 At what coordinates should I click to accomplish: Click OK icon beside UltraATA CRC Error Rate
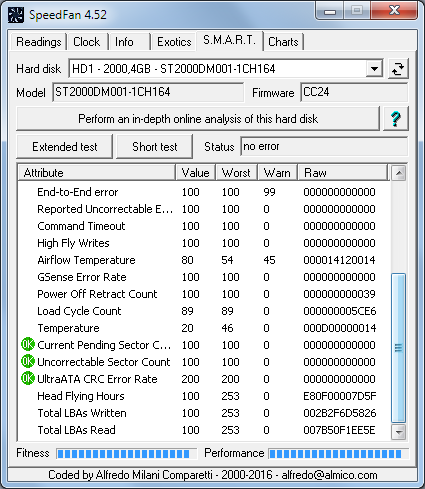pos(28,379)
